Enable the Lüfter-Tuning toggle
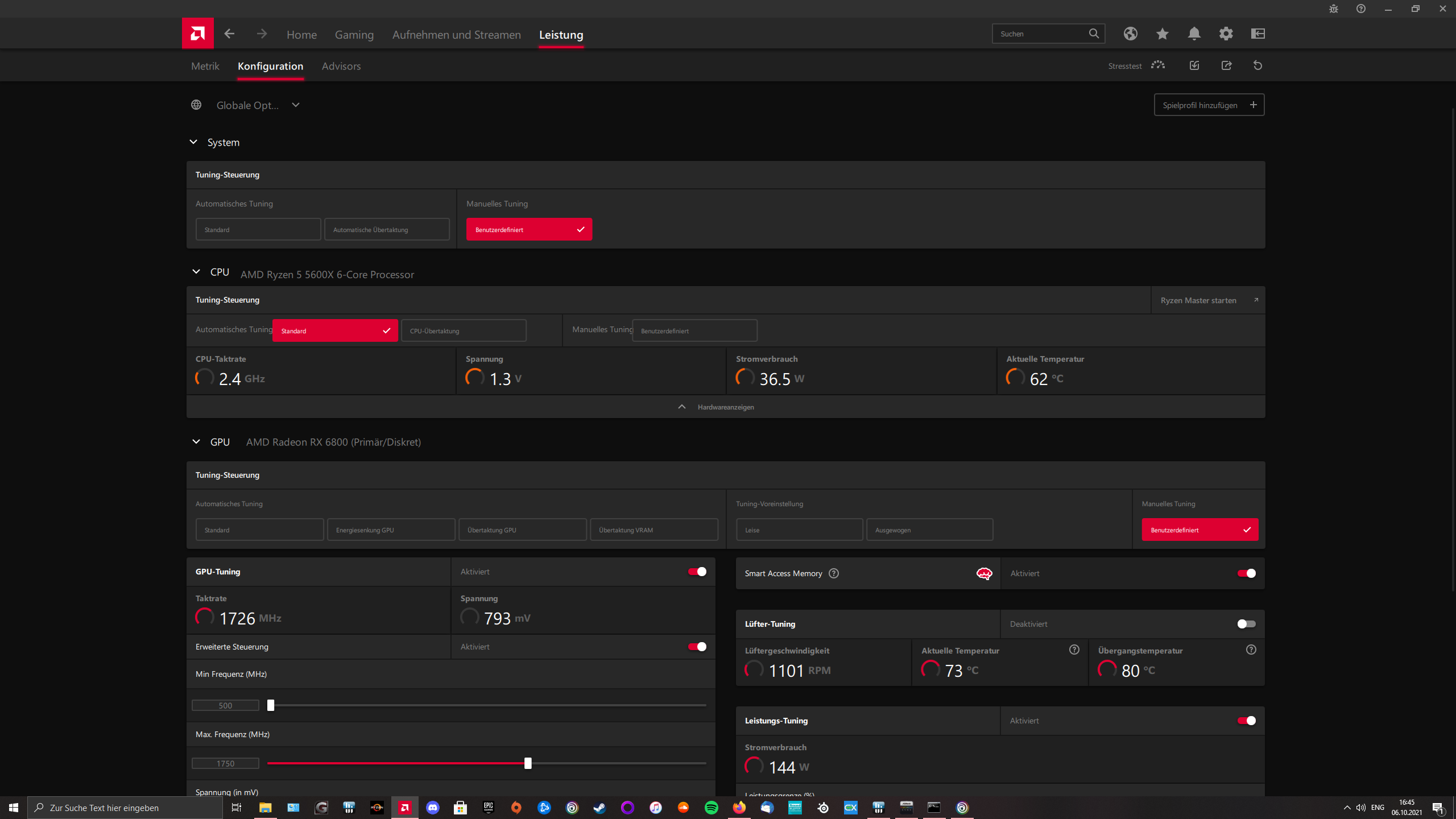 1246,623
